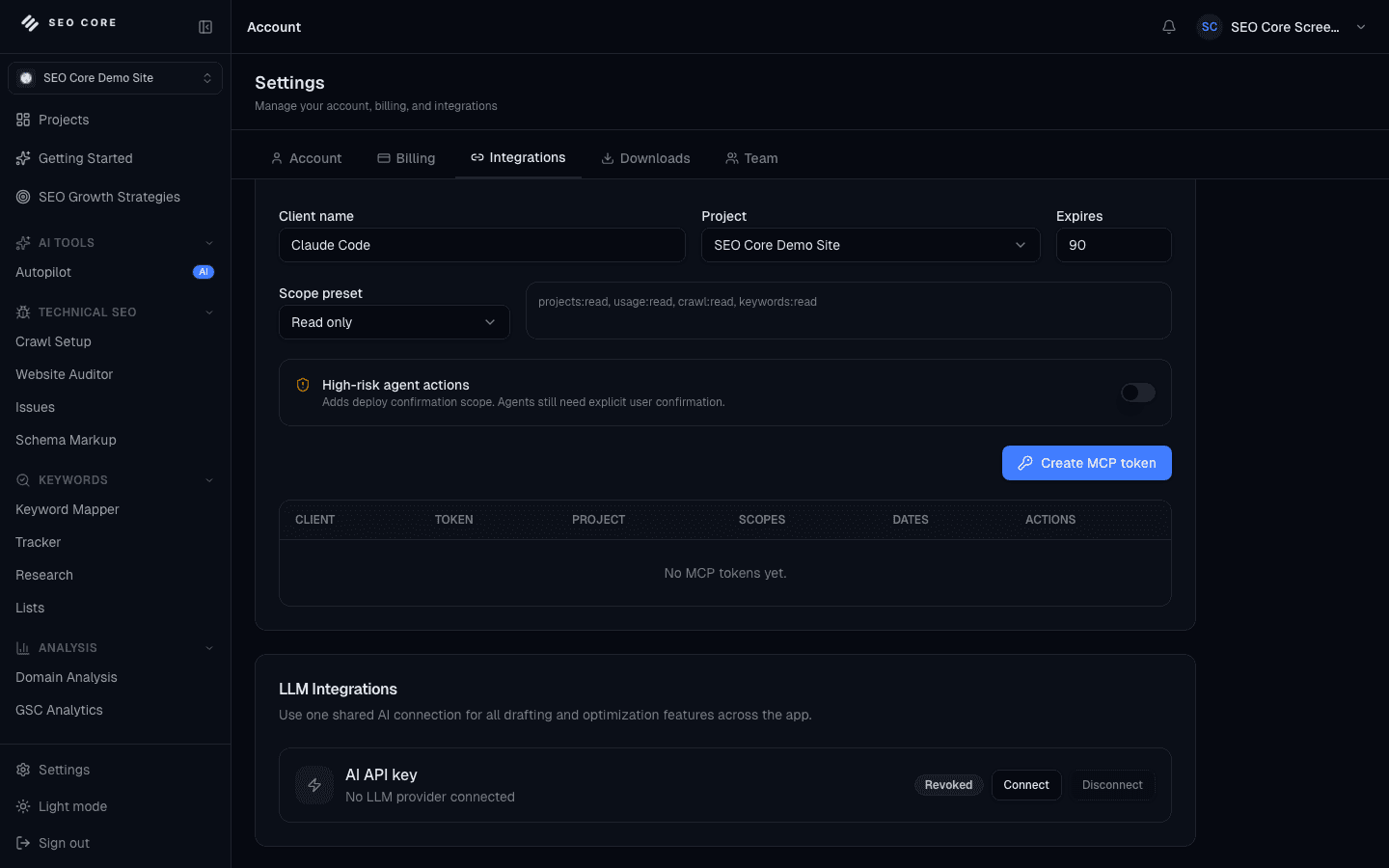The width and height of the screenshot is (1389, 868).
Task: Click the SEO Growth Strategies target icon
Action: (23, 197)
